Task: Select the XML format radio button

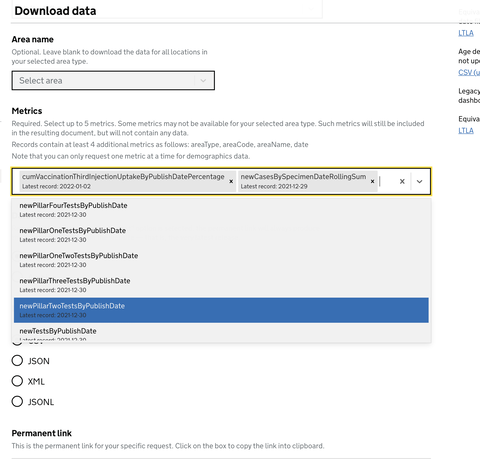Action: click(17, 381)
